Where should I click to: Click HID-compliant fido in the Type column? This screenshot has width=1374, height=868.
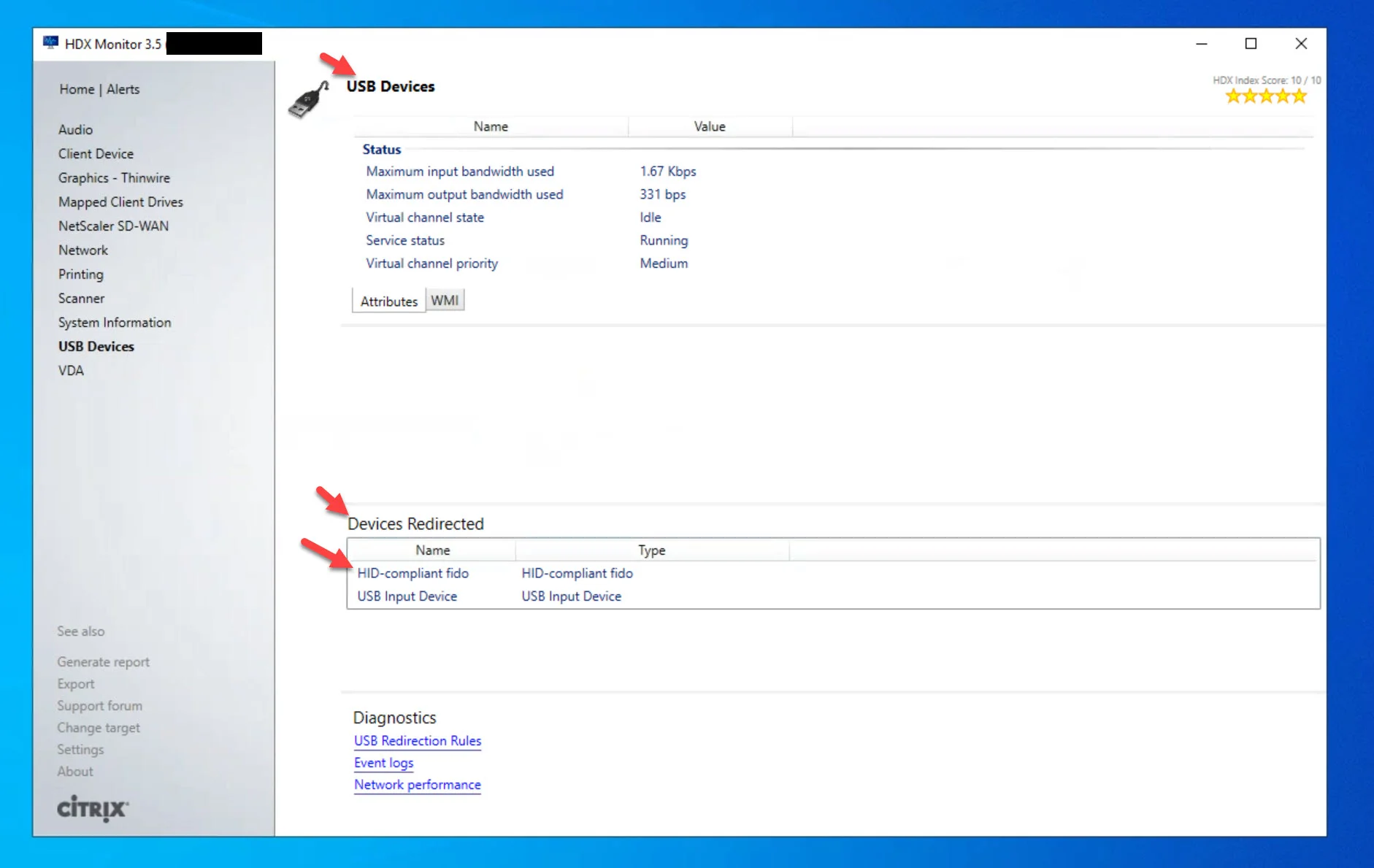tap(577, 573)
